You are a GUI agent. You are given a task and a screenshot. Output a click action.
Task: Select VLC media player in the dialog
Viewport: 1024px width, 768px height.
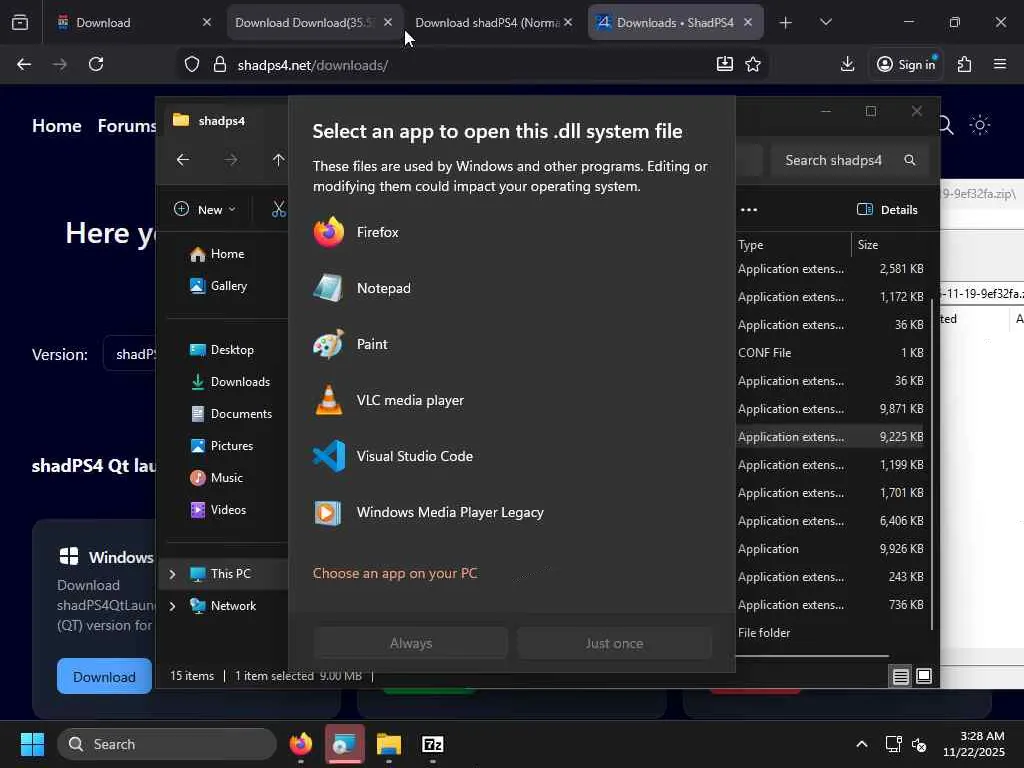511,400
